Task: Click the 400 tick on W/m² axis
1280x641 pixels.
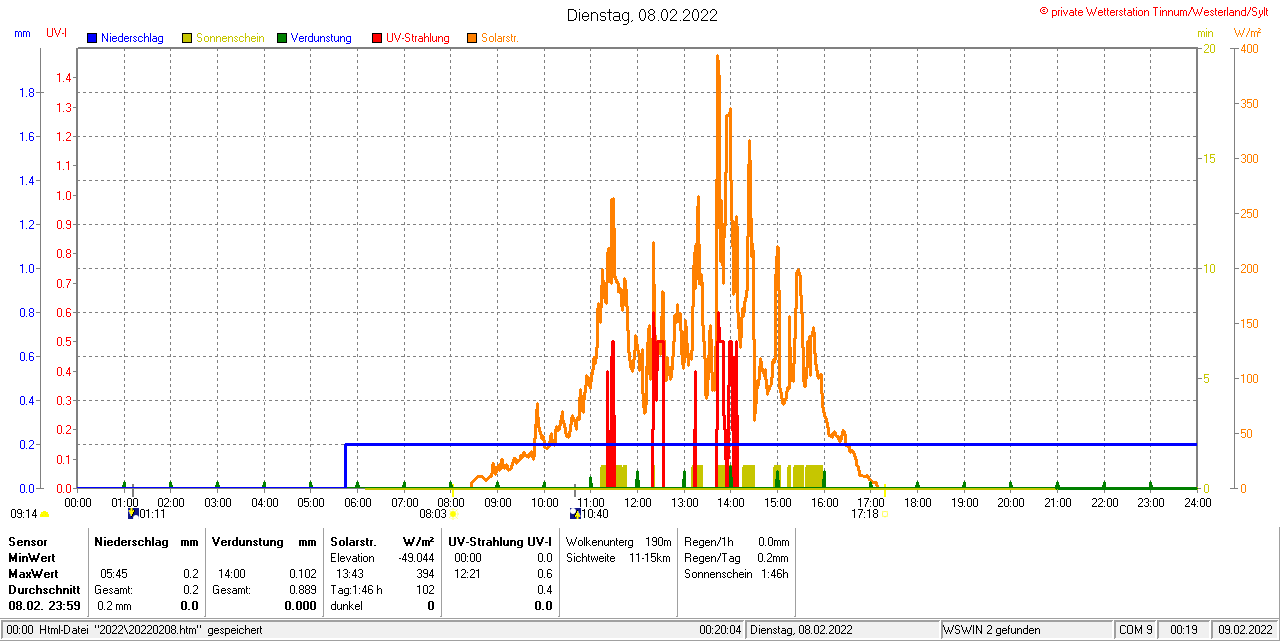Action: point(1250,48)
